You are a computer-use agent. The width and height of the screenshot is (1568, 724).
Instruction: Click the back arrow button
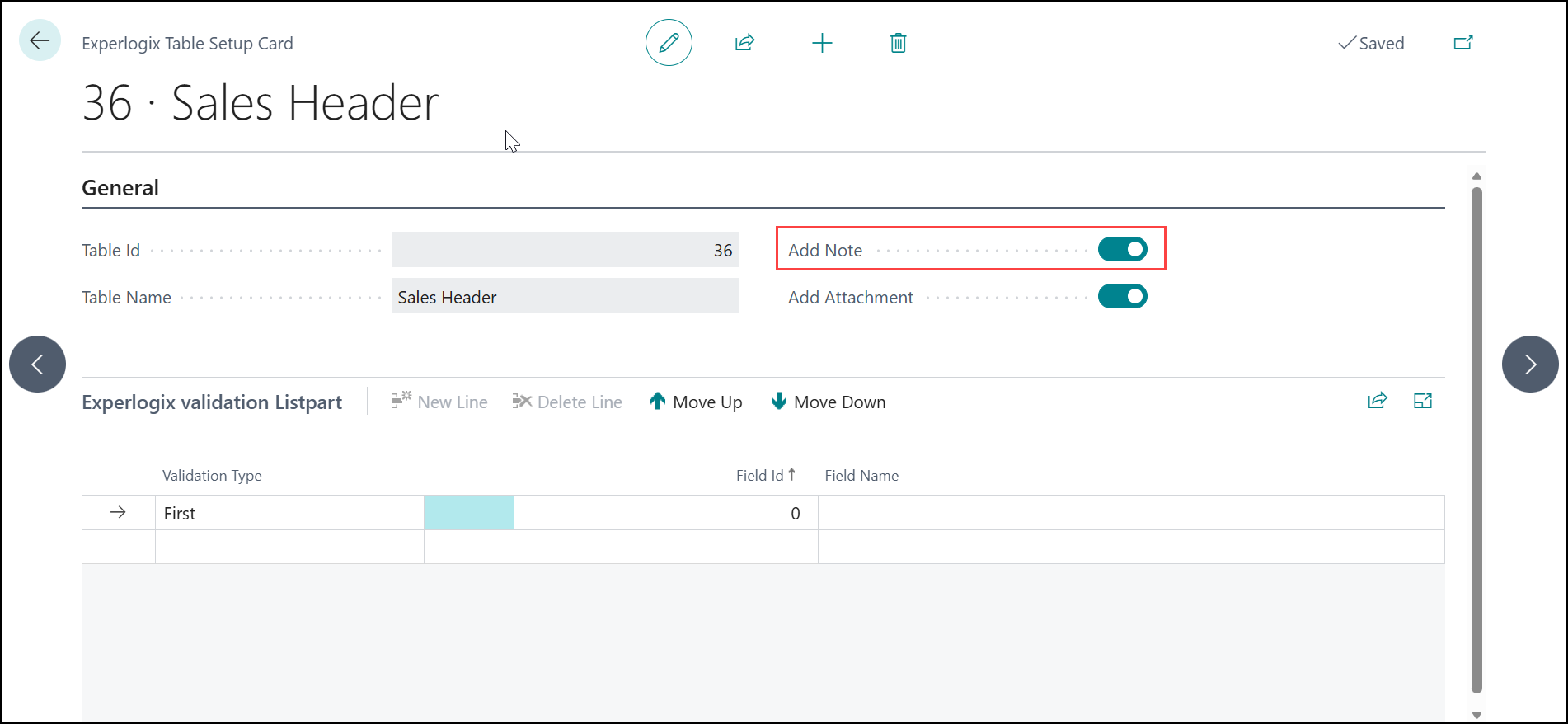point(40,40)
